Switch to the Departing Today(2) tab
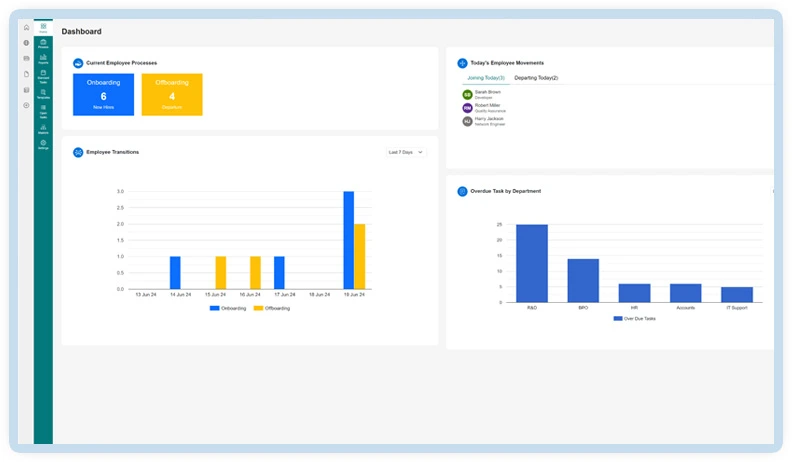Viewport: 792px width, 462px height. pos(536,77)
